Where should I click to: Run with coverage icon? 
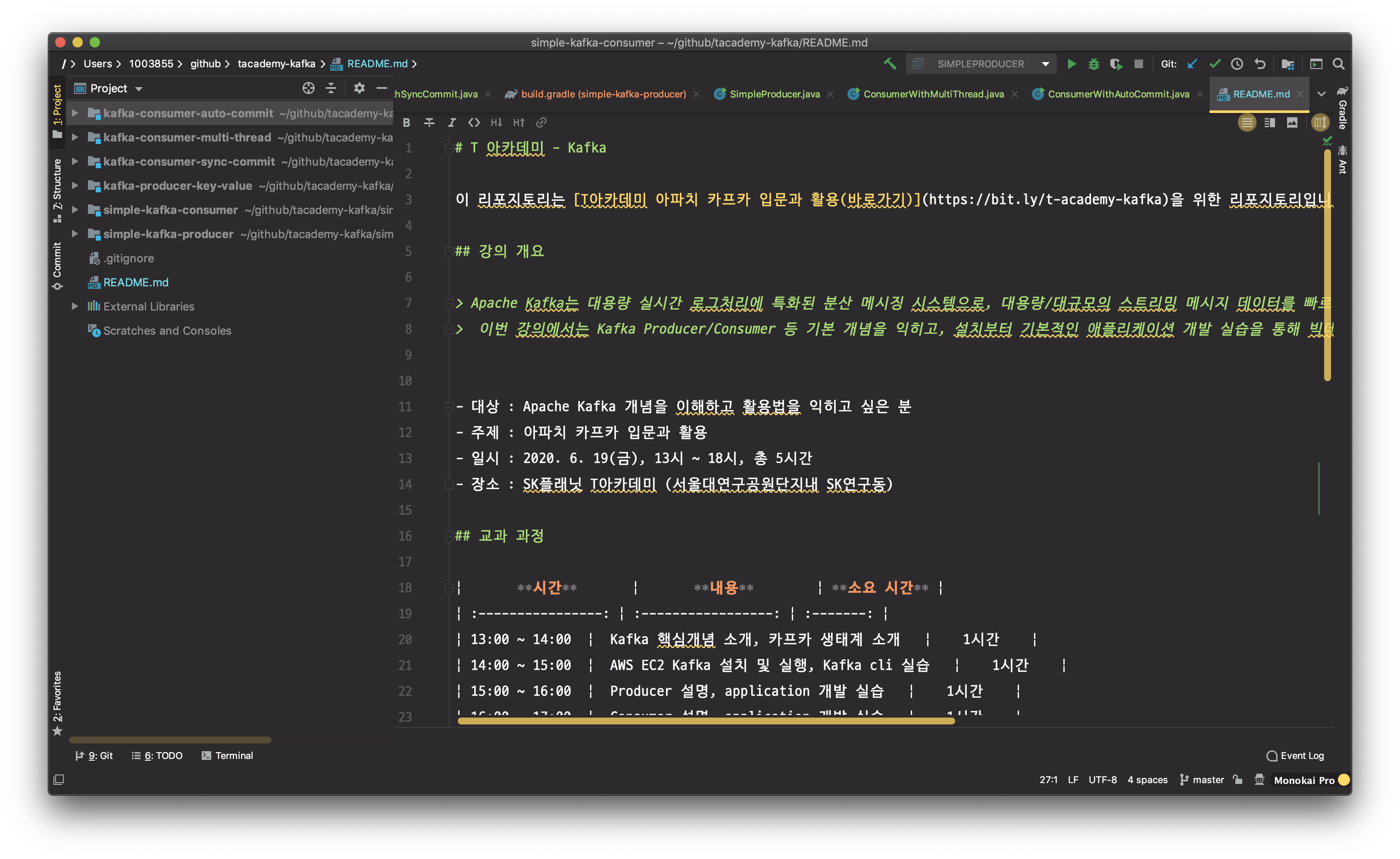click(1116, 64)
